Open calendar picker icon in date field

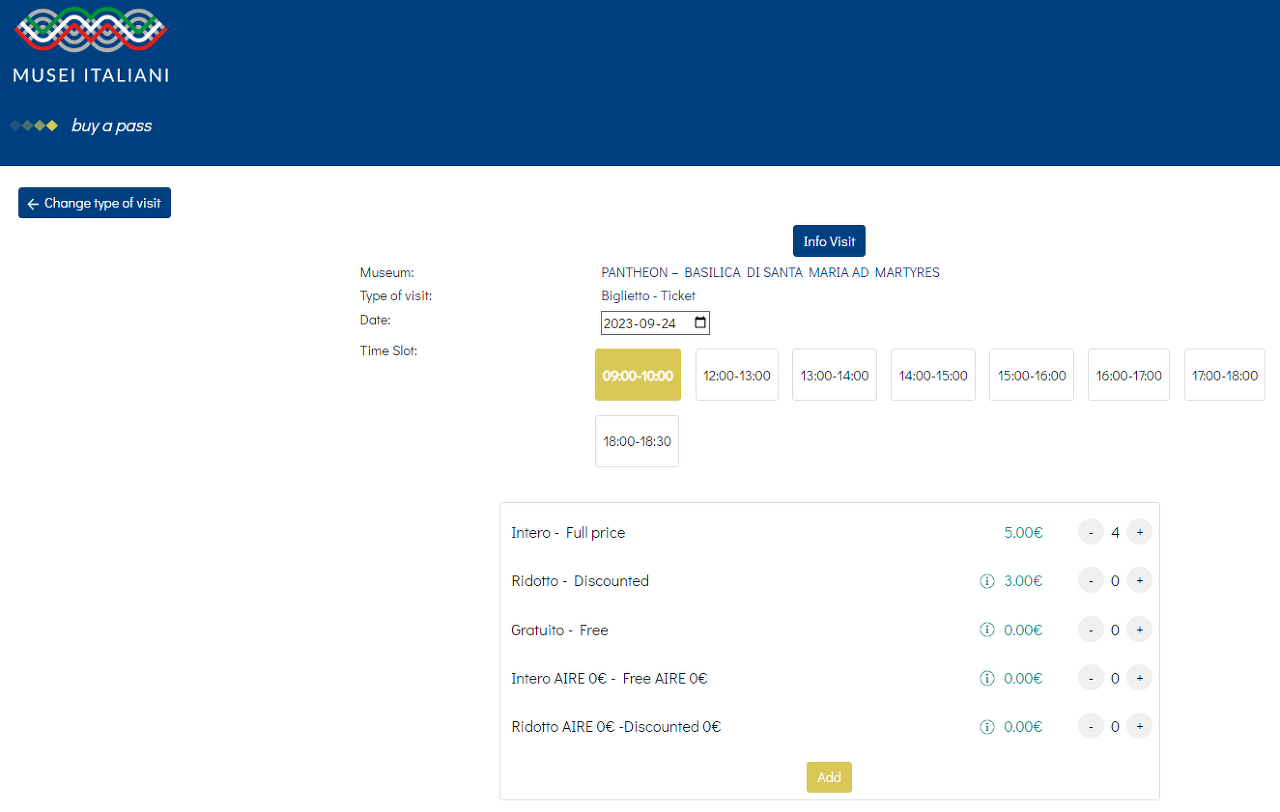pos(700,323)
